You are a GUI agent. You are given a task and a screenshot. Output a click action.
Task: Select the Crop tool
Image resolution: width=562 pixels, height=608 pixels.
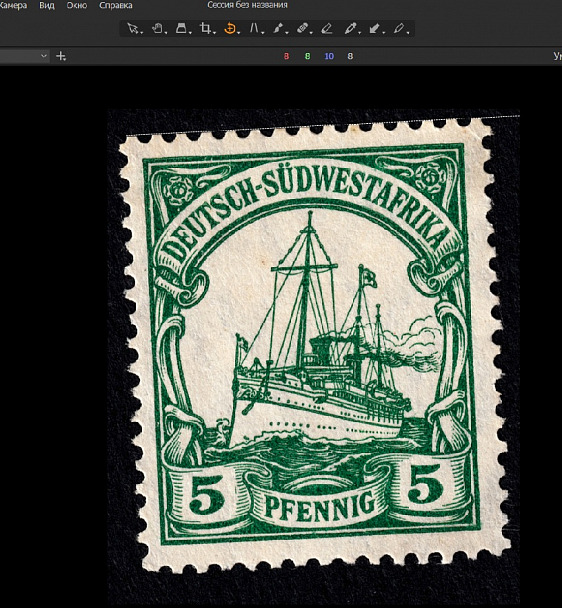coord(205,29)
